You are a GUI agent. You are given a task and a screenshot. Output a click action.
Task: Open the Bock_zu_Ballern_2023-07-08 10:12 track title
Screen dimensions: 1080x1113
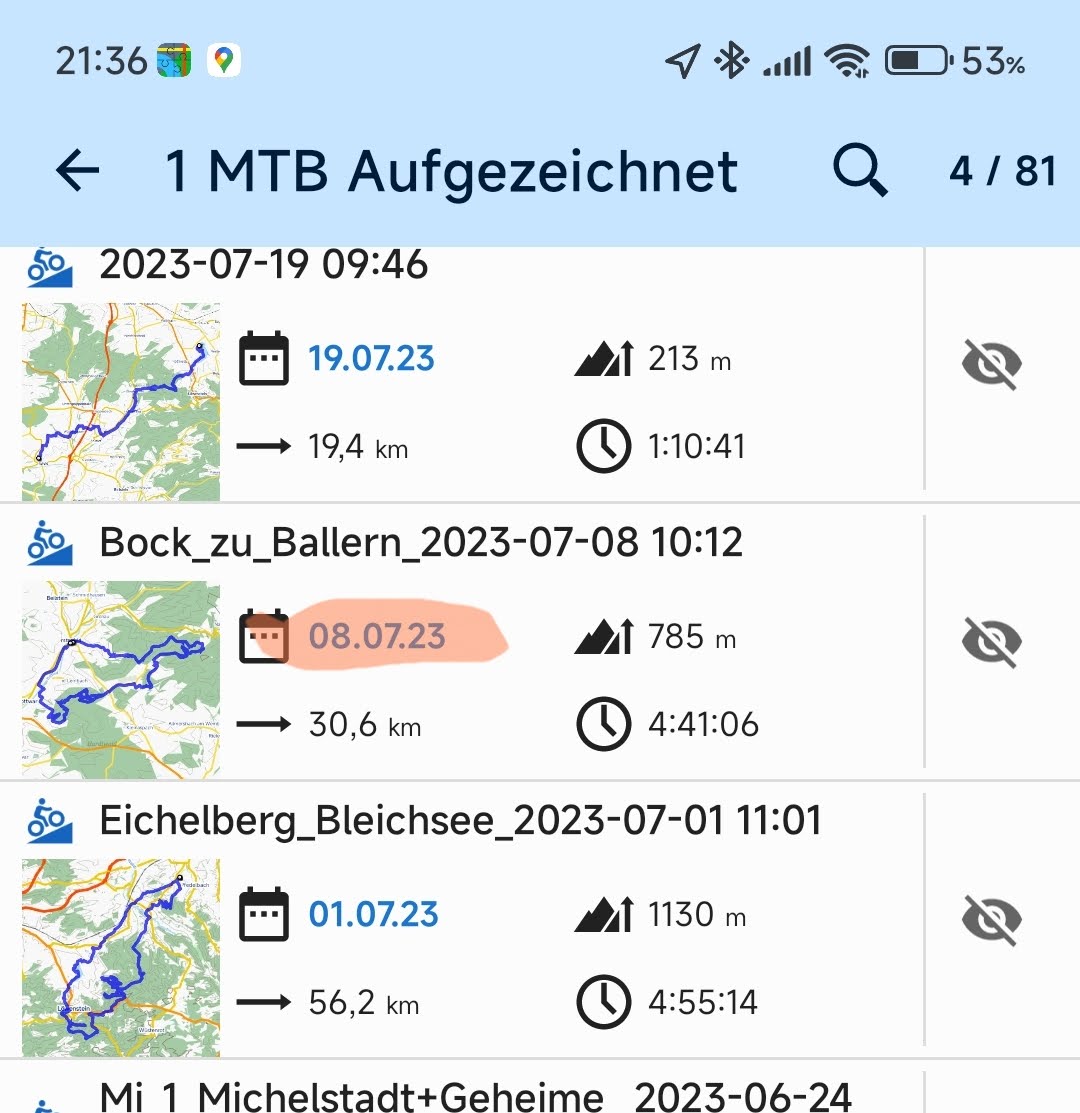point(420,543)
